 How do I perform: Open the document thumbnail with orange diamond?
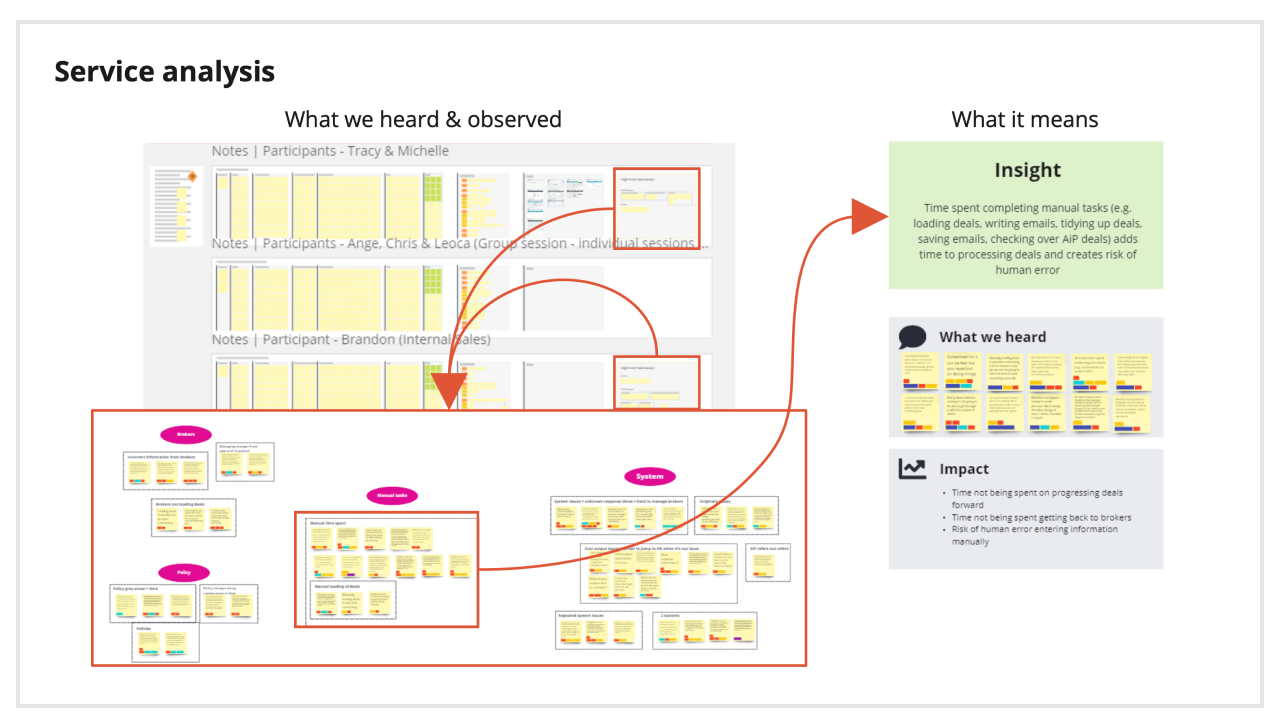[x=177, y=206]
